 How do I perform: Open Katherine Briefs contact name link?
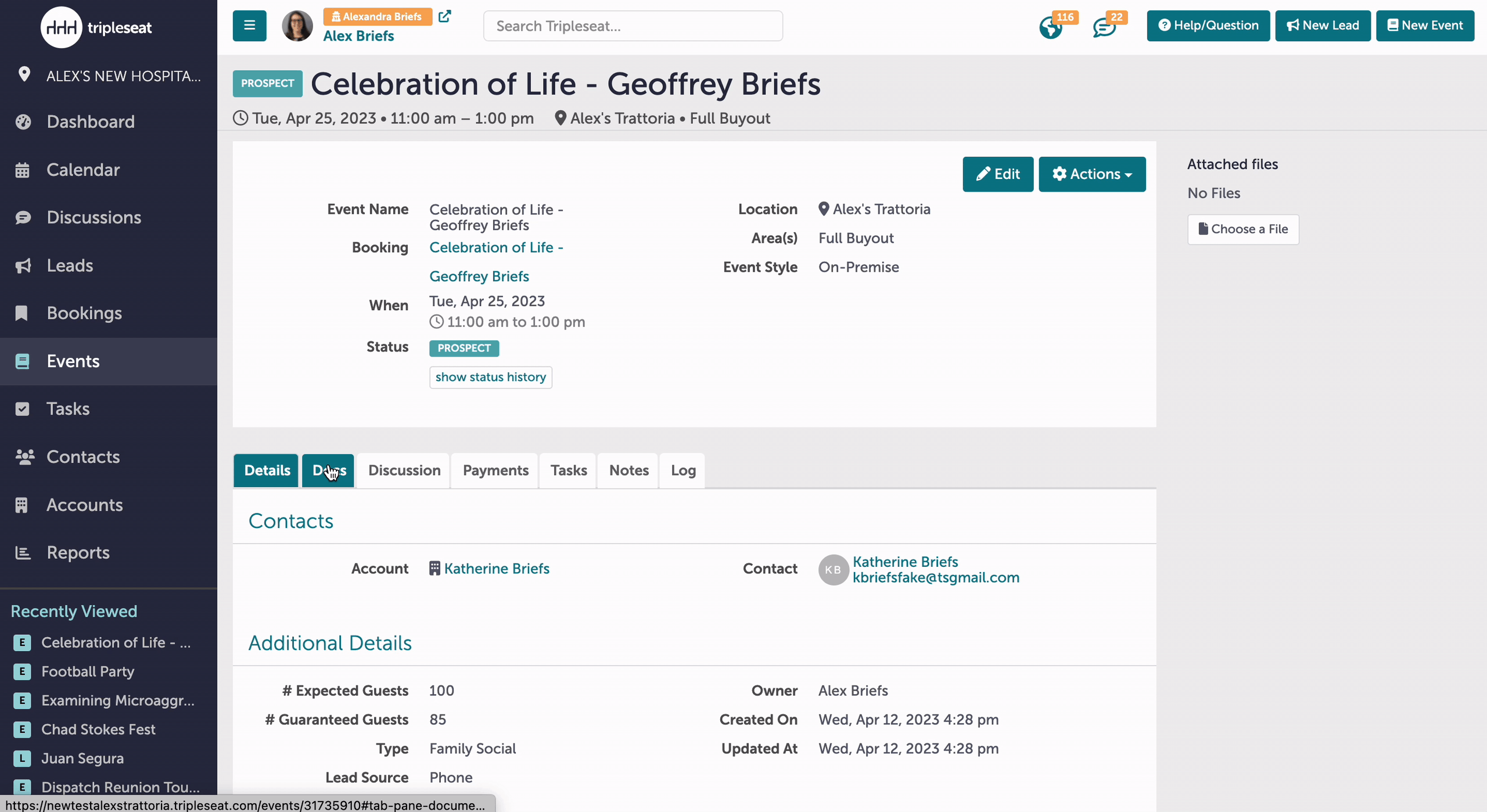pyautogui.click(x=905, y=562)
